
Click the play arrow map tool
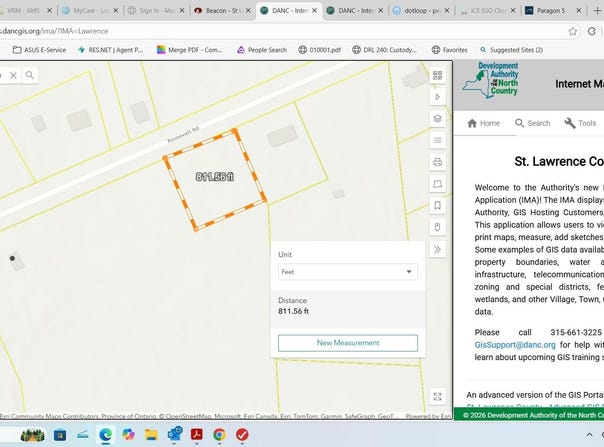[437, 97]
